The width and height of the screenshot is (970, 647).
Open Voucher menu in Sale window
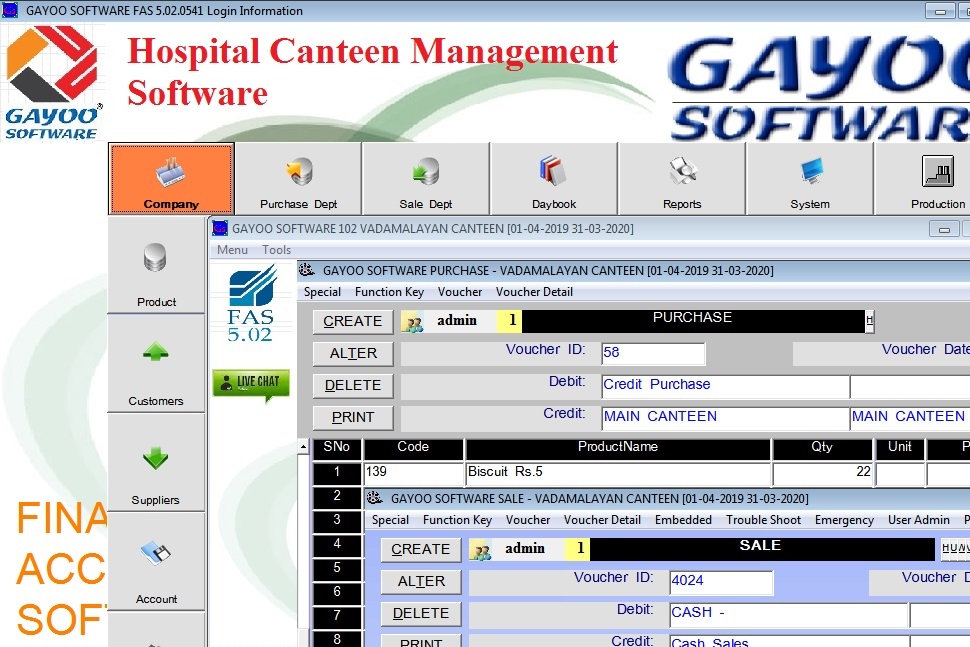click(528, 520)
